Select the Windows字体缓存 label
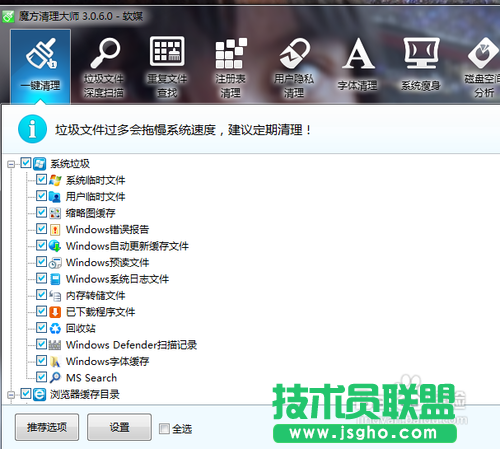 107,361
